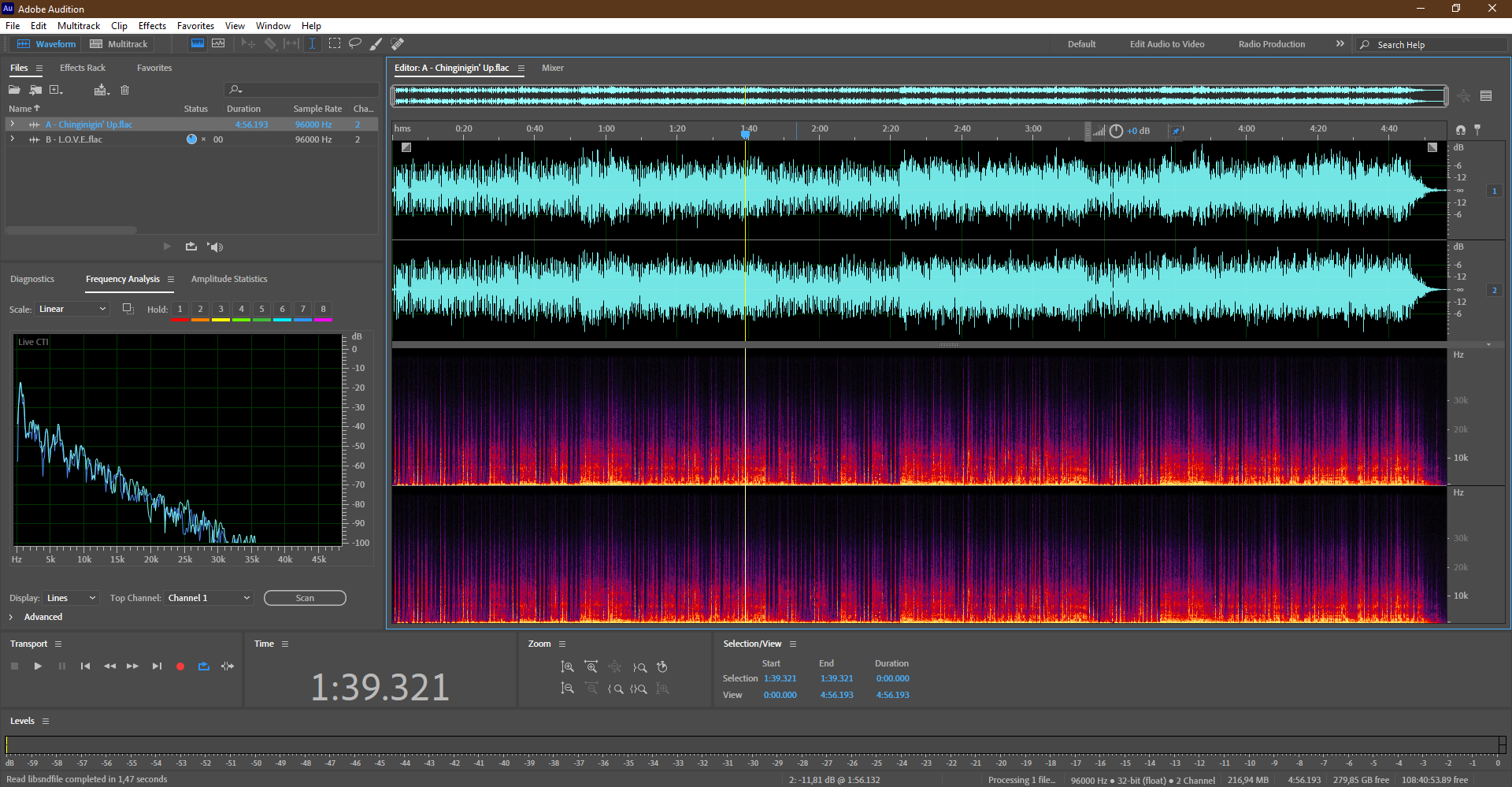Click Zoom In Time icon
This screenshot has height=787, width=1512.
pos(591,667)
